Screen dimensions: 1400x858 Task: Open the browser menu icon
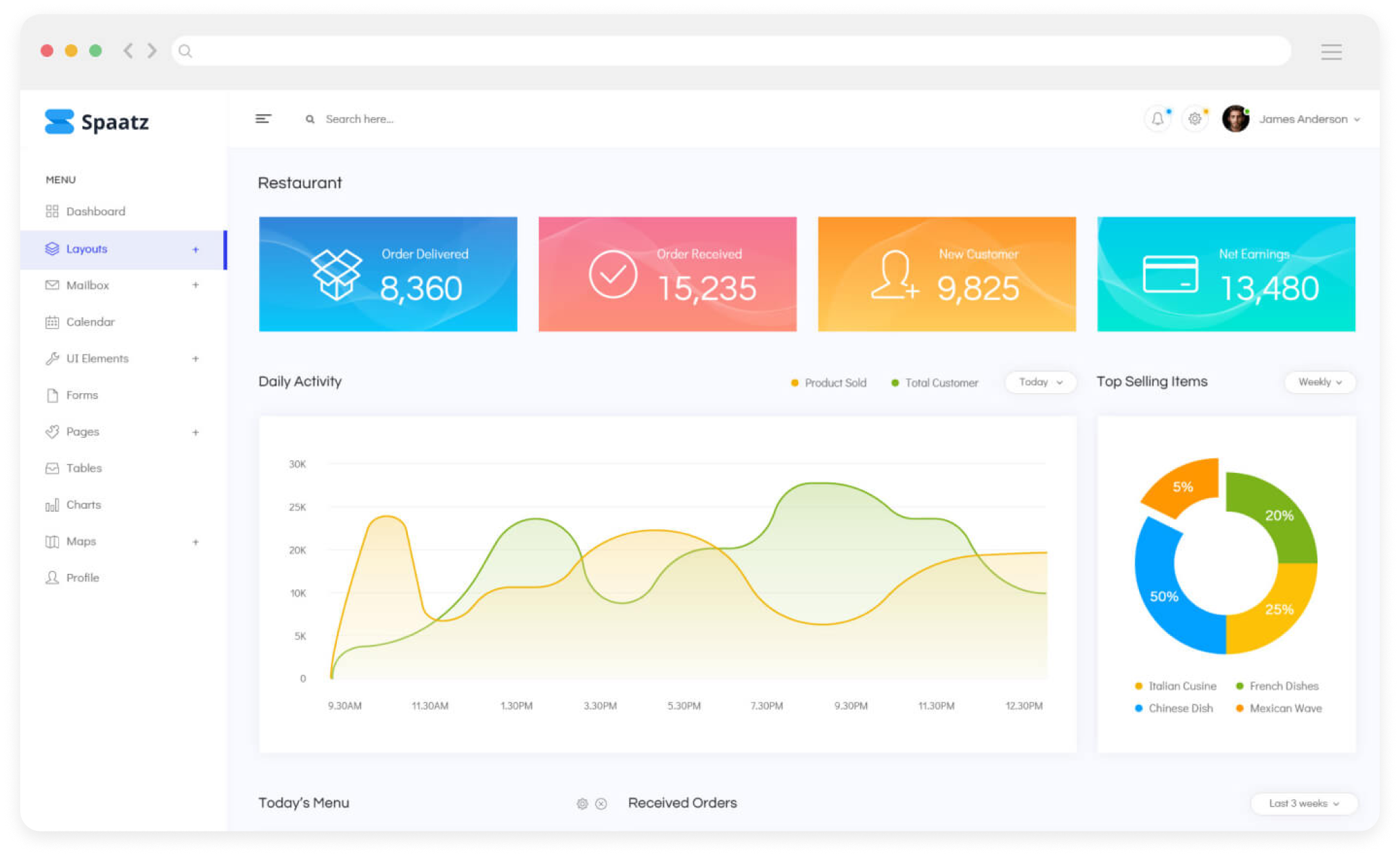pos(1331,51)
